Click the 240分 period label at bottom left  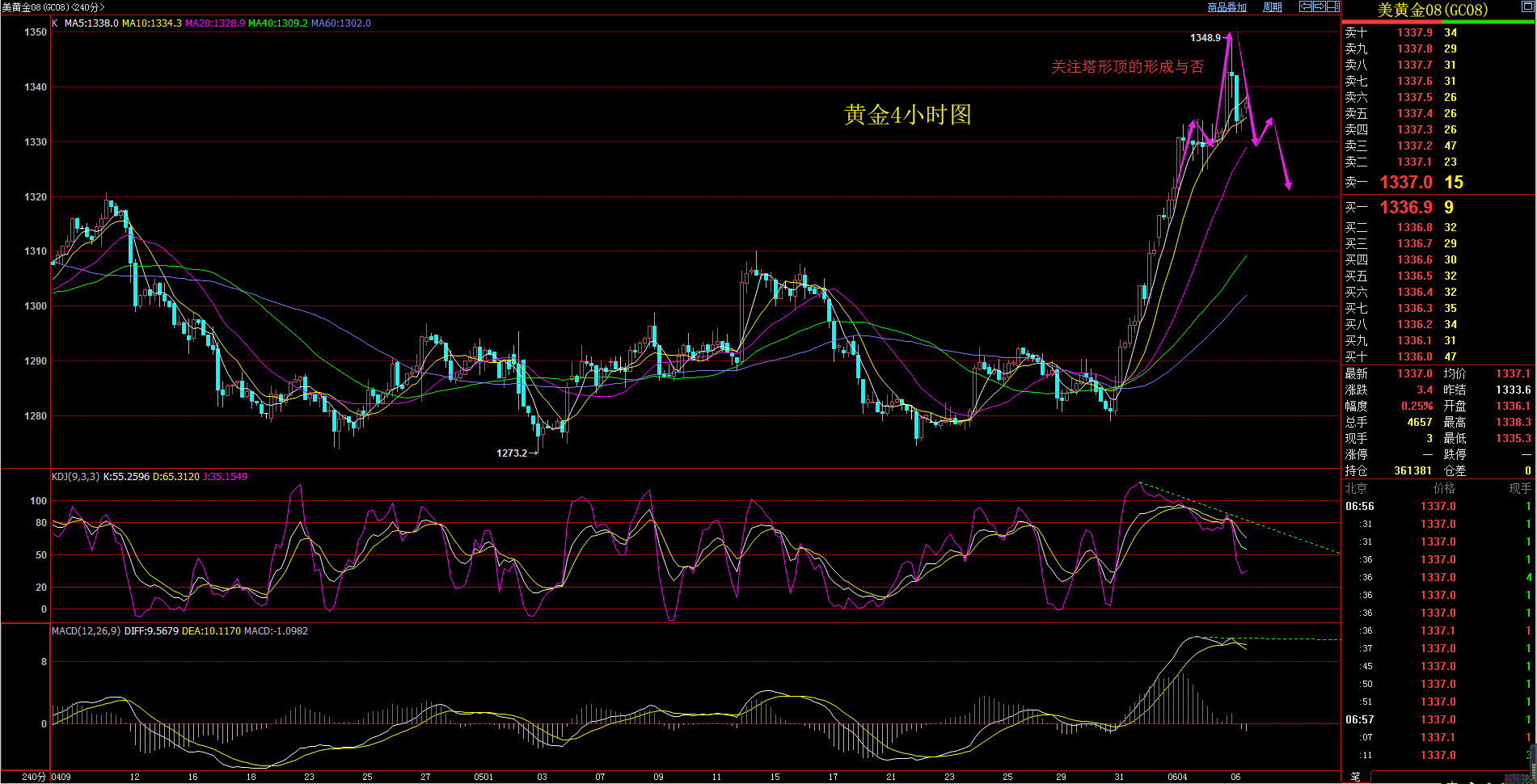33,777
